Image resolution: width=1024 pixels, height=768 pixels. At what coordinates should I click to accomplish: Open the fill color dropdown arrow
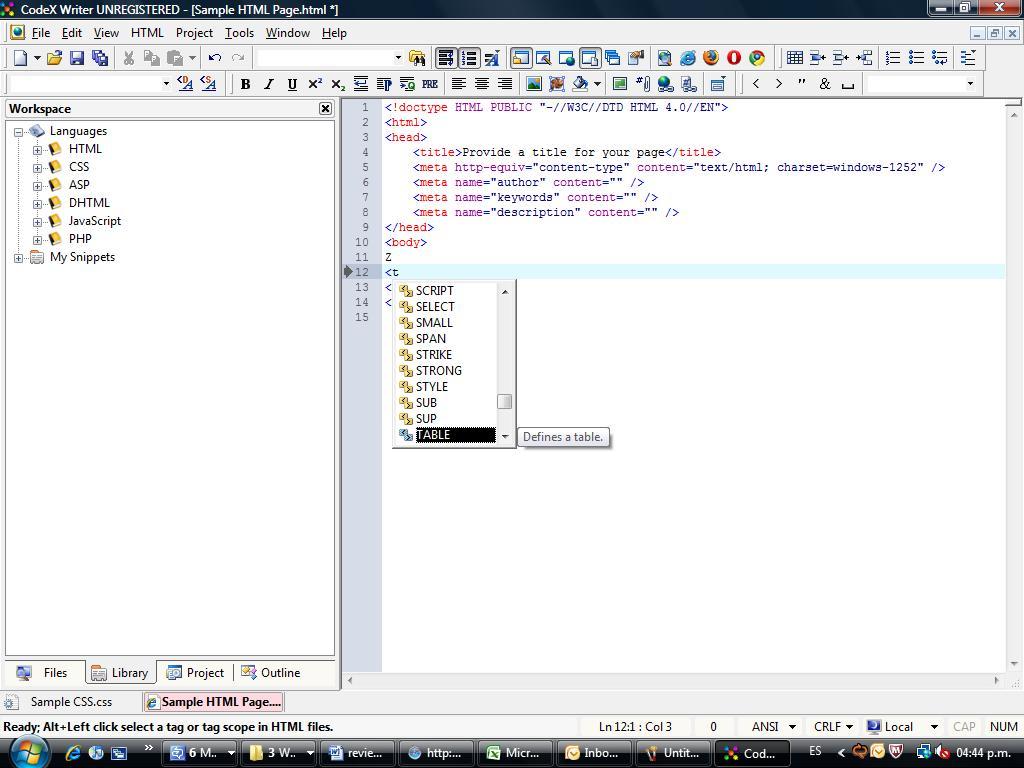coord(598,83)
